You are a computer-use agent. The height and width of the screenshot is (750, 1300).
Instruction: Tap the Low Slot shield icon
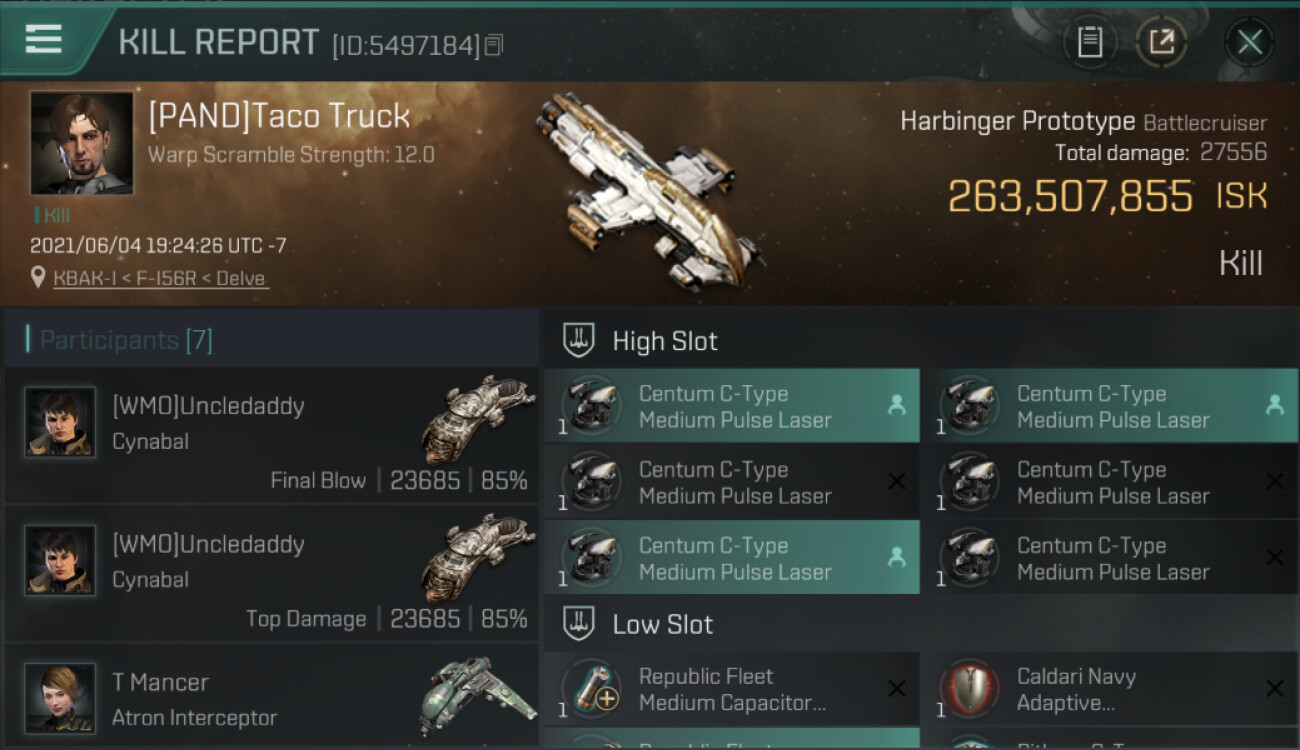(x=579, y=624)
